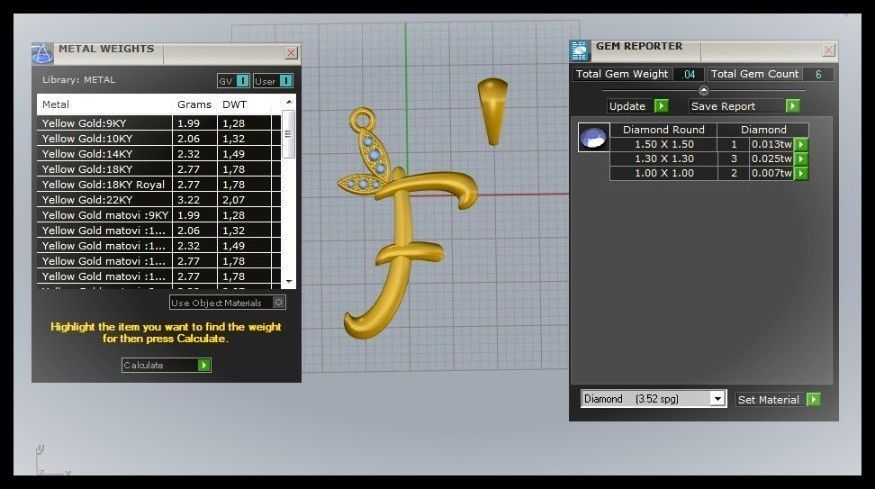Click the metal list scrollbar thumb
Viewport: 875px width, 489px height.
[x=289, y=134]
